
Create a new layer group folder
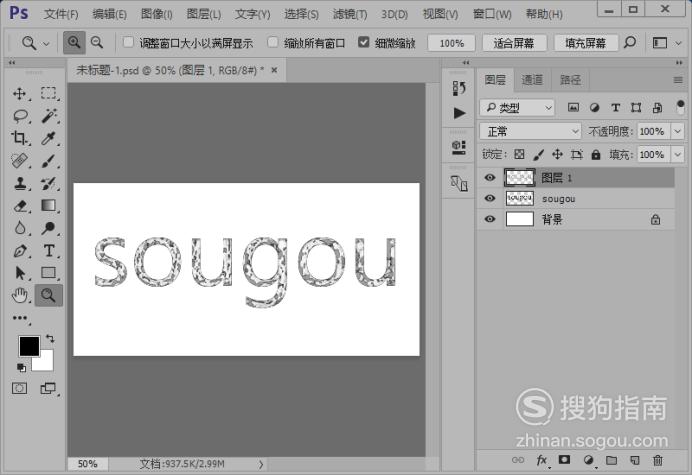tap(611, 460)
